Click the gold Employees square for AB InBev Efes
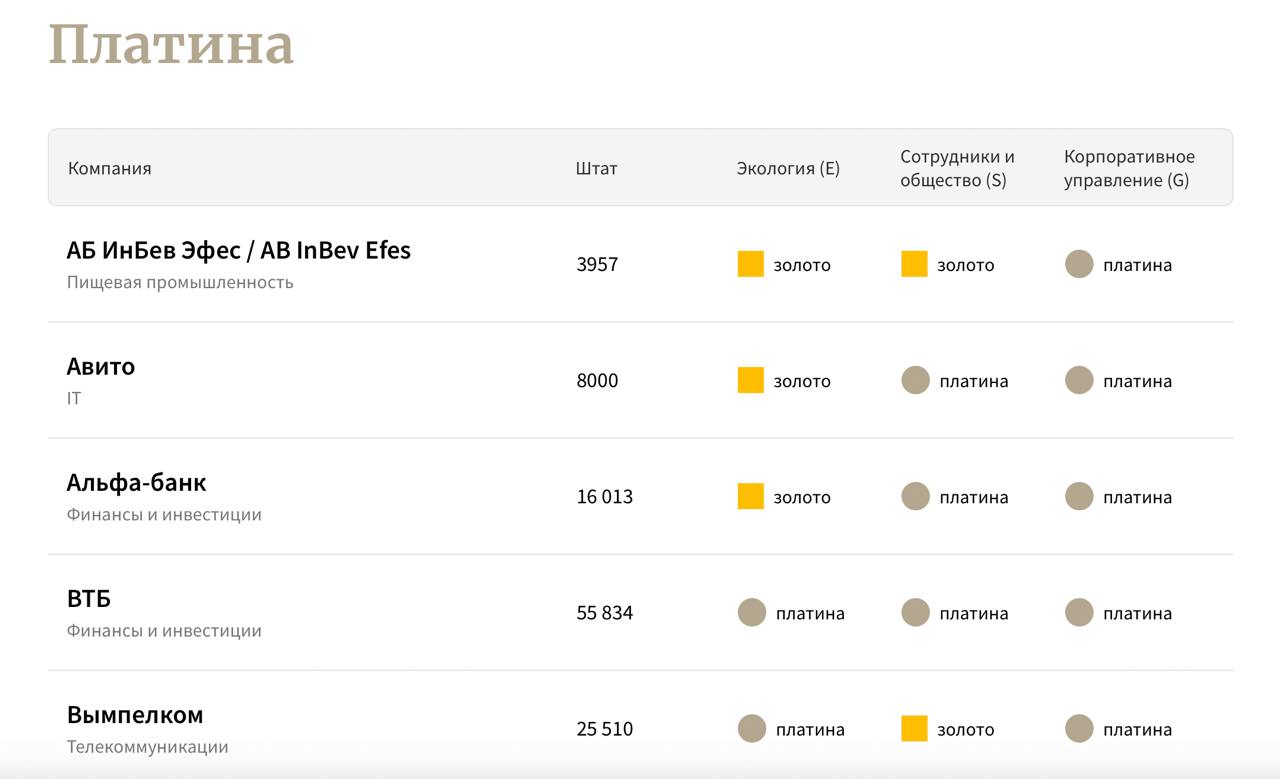This screenshot has height=779, width=1280. pyautogui.click(x=914, y=264)
